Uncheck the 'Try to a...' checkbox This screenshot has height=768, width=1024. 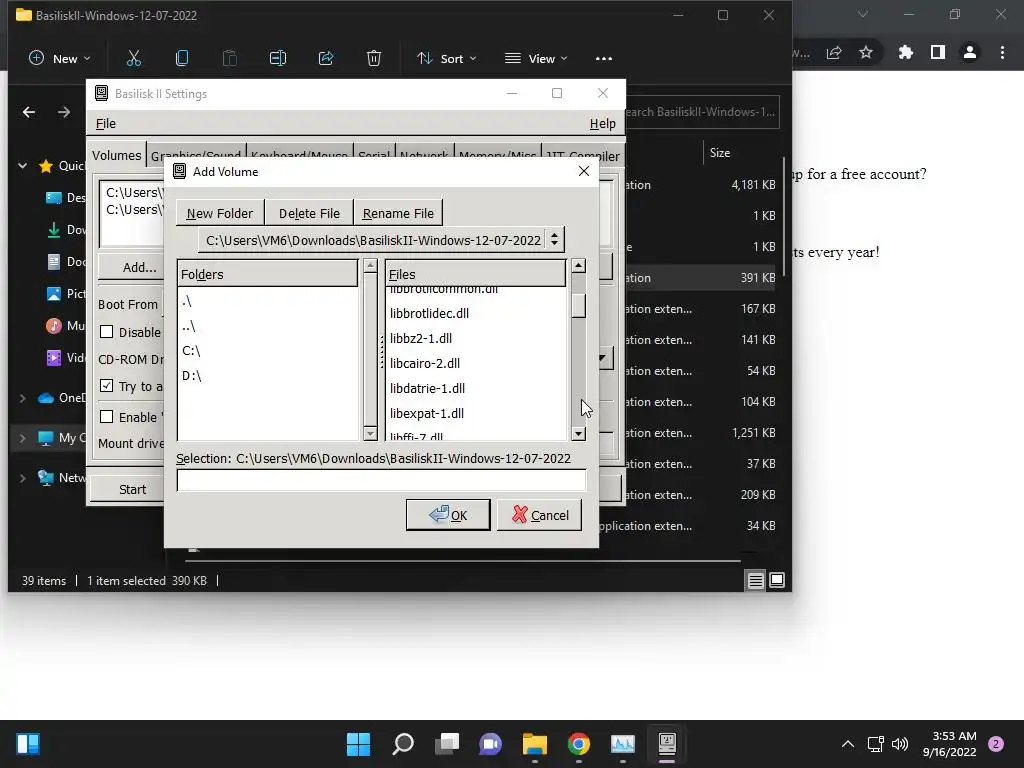click(x=106, y=386)
